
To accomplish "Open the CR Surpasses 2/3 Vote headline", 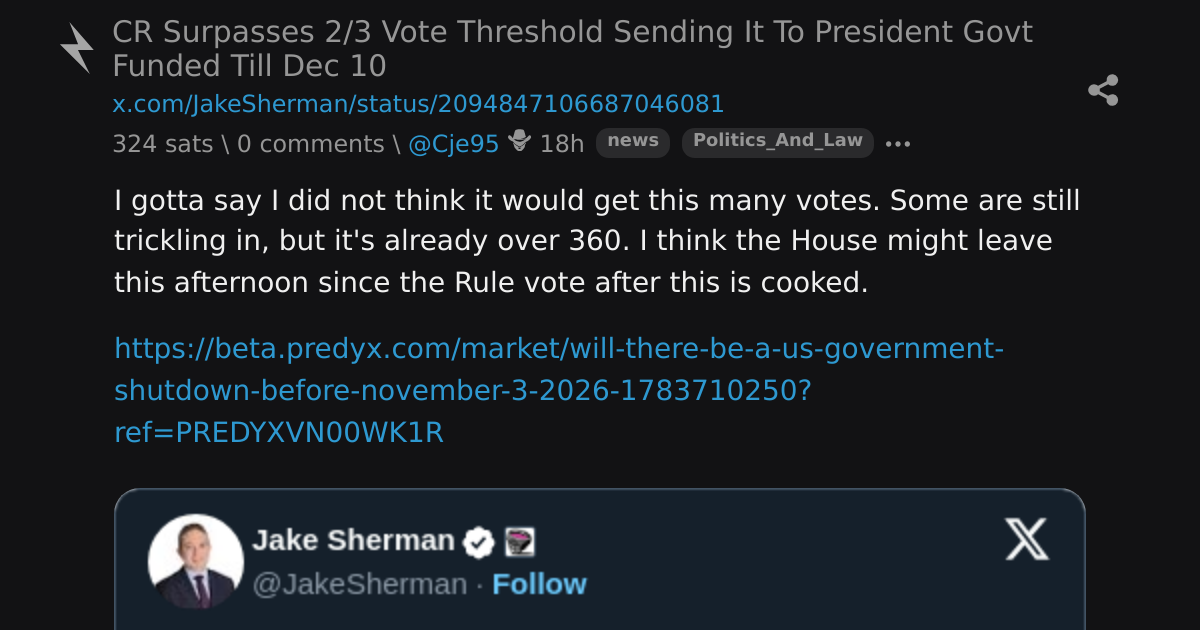I will (572, 49).
